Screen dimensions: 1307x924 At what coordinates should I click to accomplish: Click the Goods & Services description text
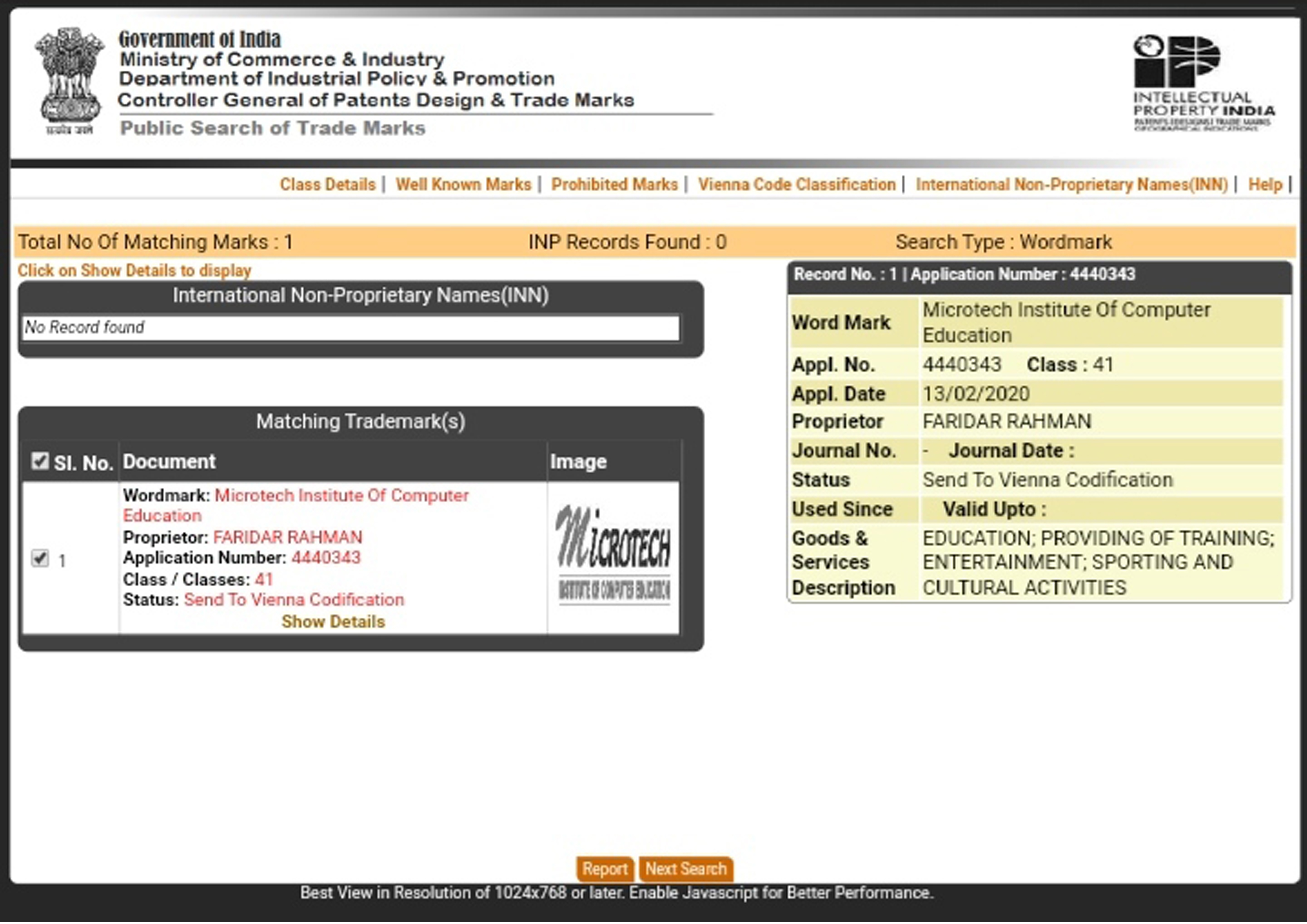click(1099, 563)
